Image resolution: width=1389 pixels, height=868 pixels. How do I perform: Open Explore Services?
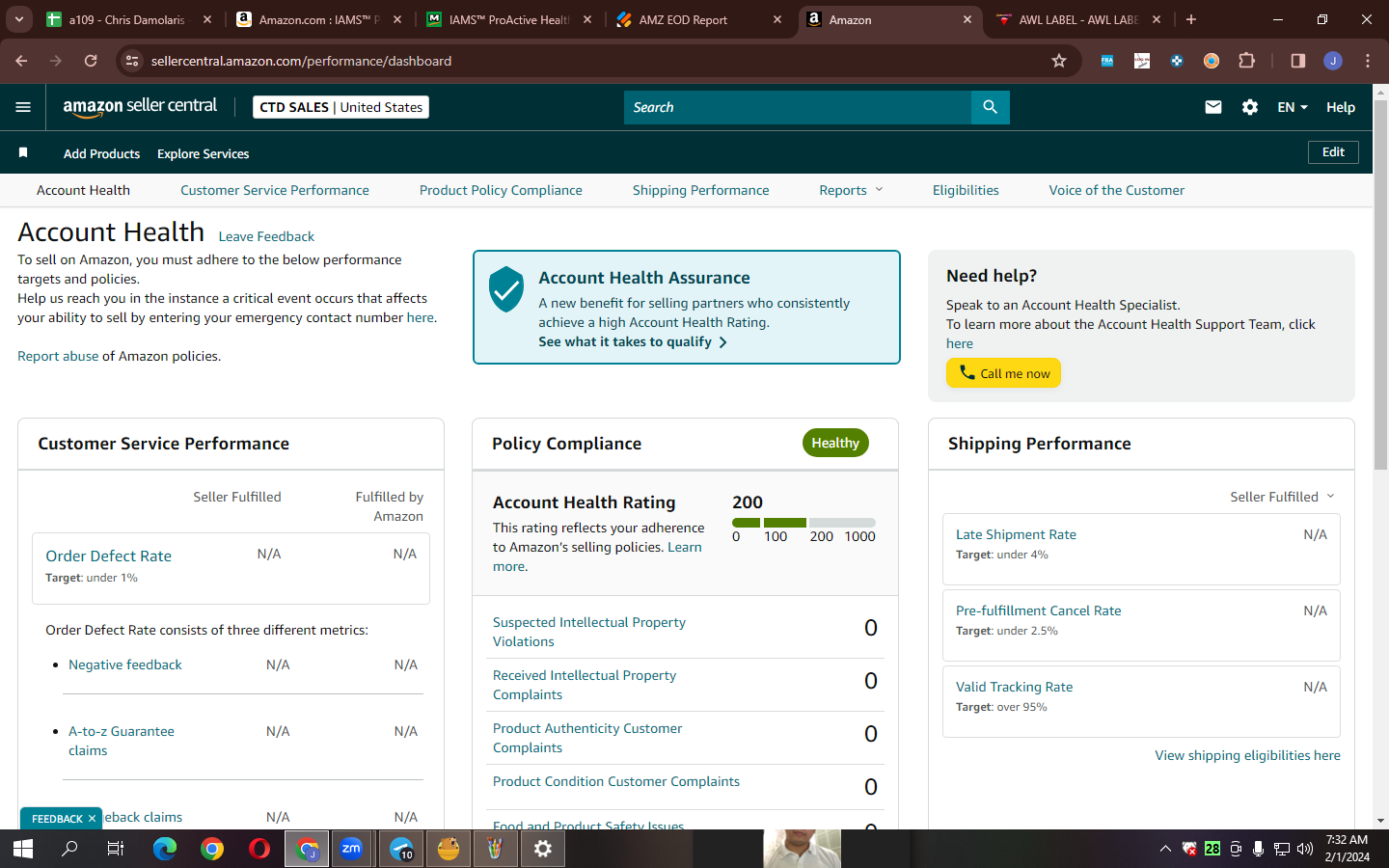[203, 153]
